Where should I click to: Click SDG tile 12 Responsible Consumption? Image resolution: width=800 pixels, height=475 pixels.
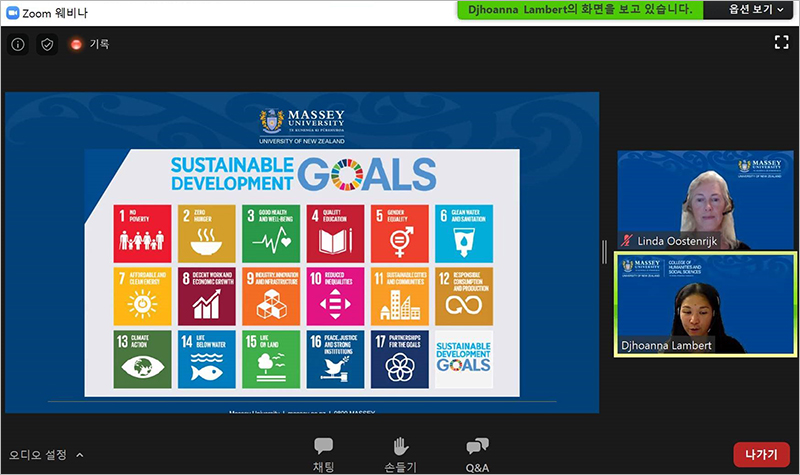click(x=464, y=296)
